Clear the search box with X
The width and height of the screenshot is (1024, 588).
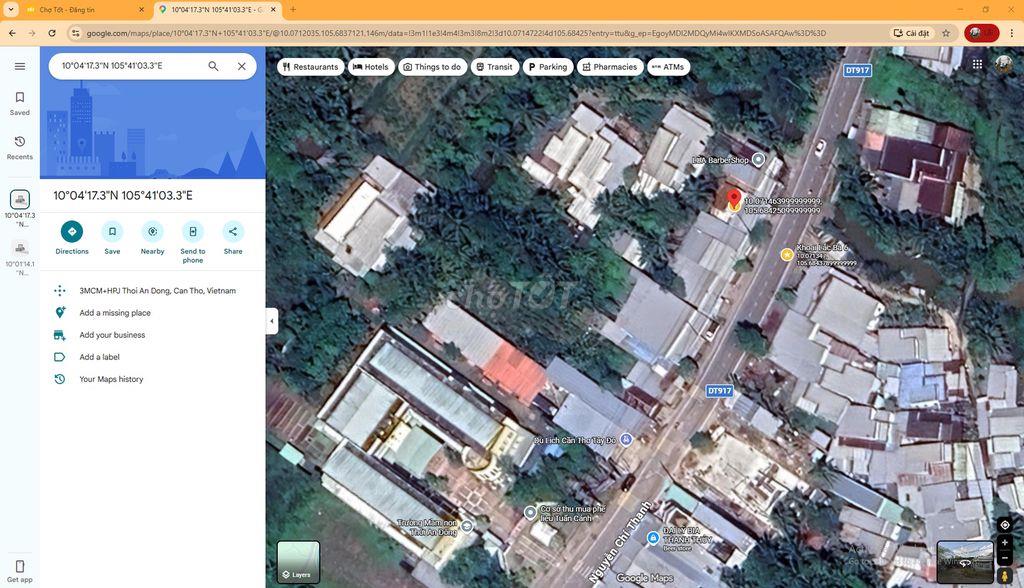click(x=242, y=66)
